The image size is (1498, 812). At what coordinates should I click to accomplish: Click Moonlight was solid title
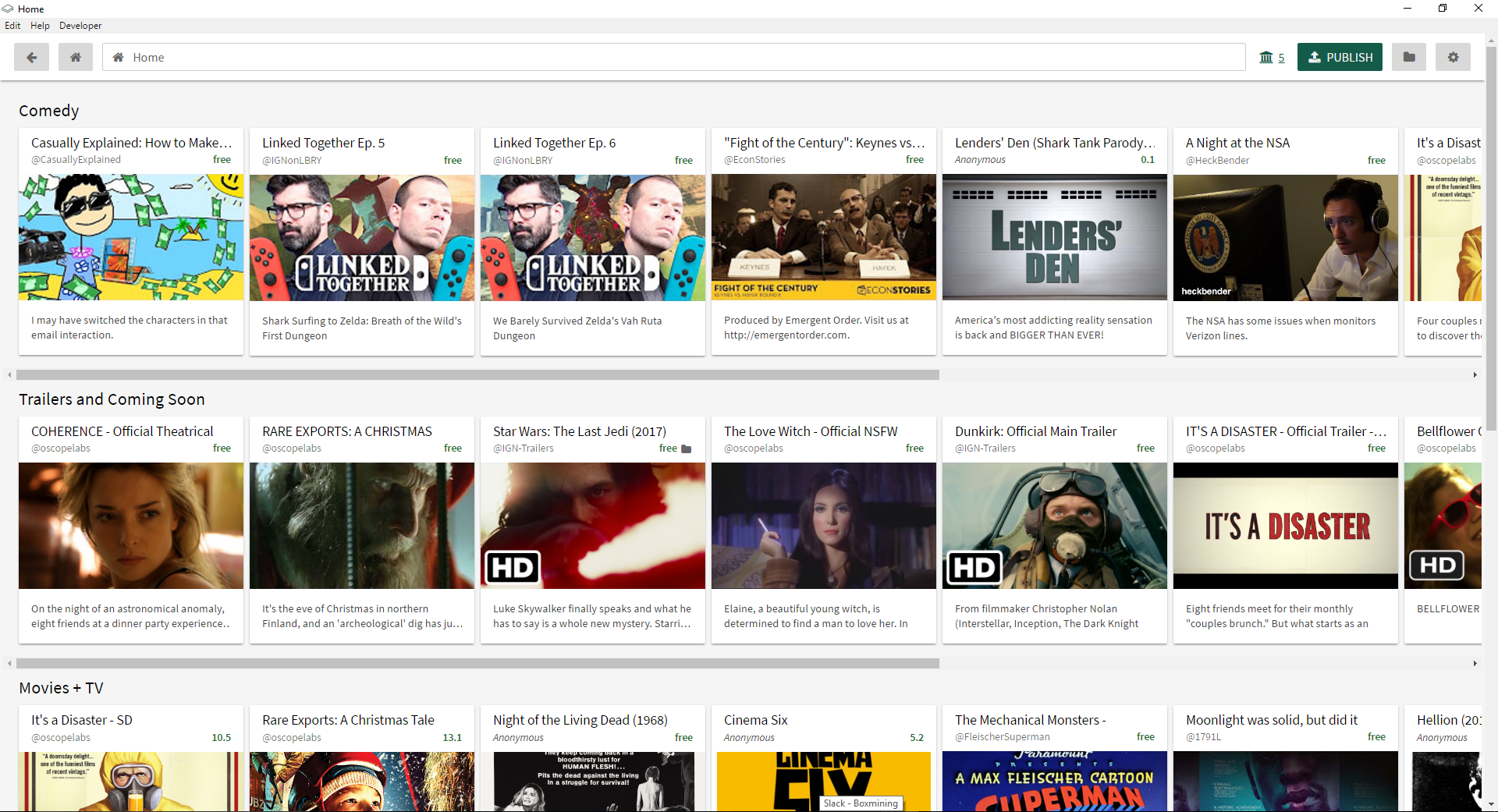(1272, 720)
